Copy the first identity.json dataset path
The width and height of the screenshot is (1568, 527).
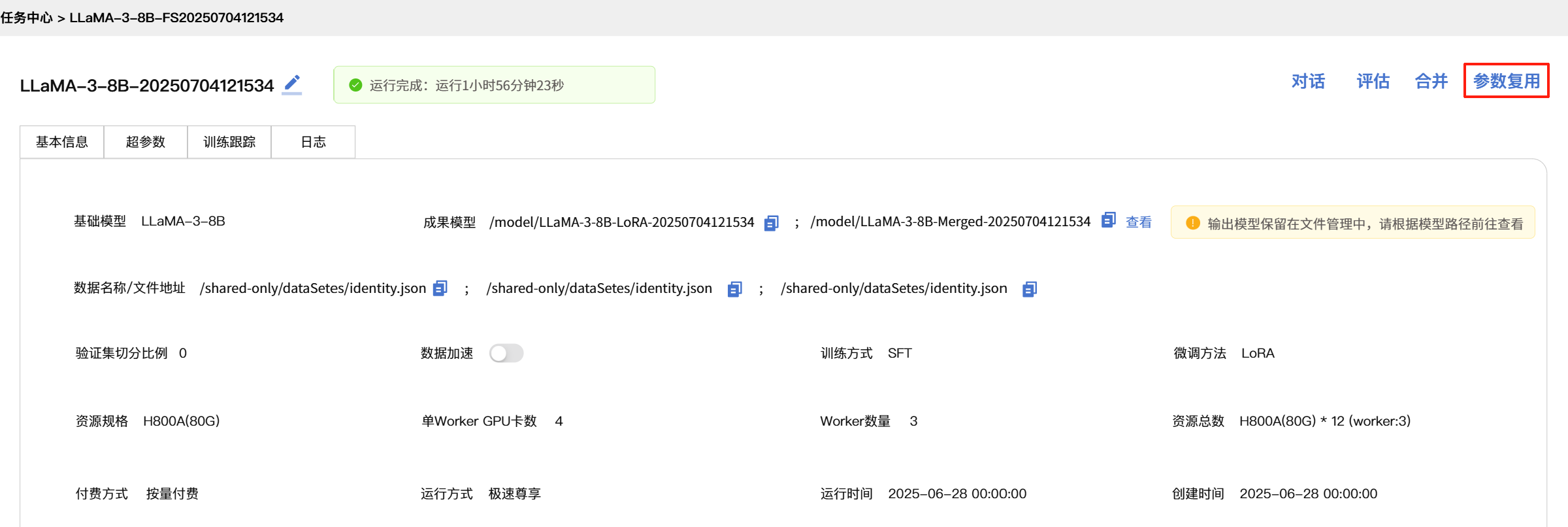[x=440, y=288]
